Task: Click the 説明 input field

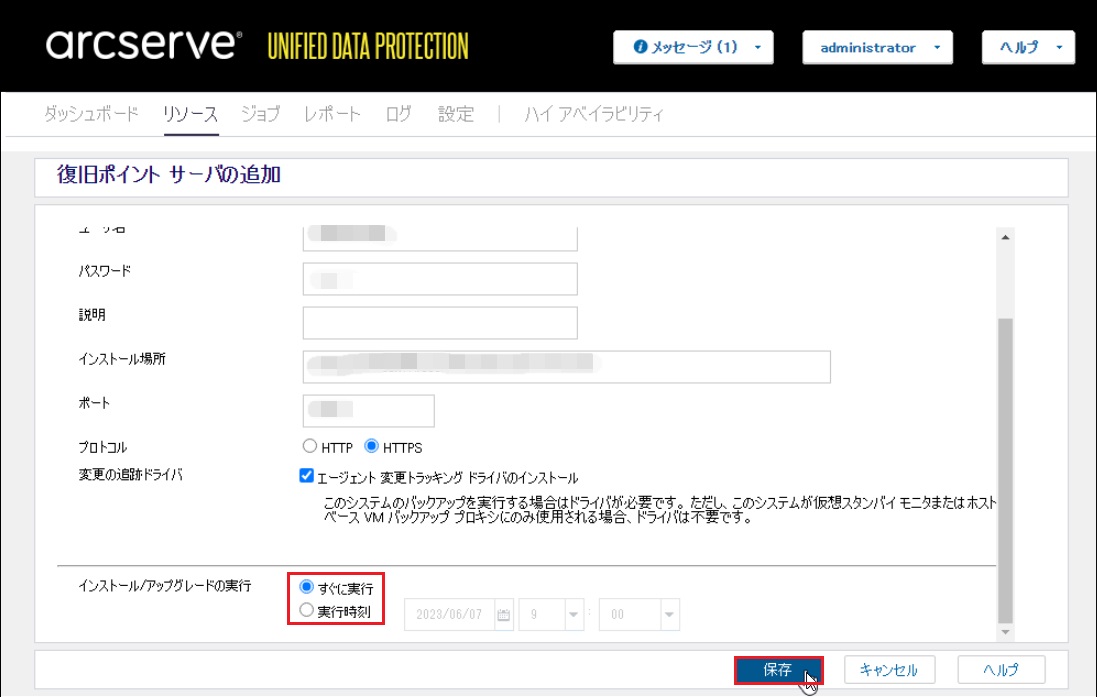Action: click(440, 323)
